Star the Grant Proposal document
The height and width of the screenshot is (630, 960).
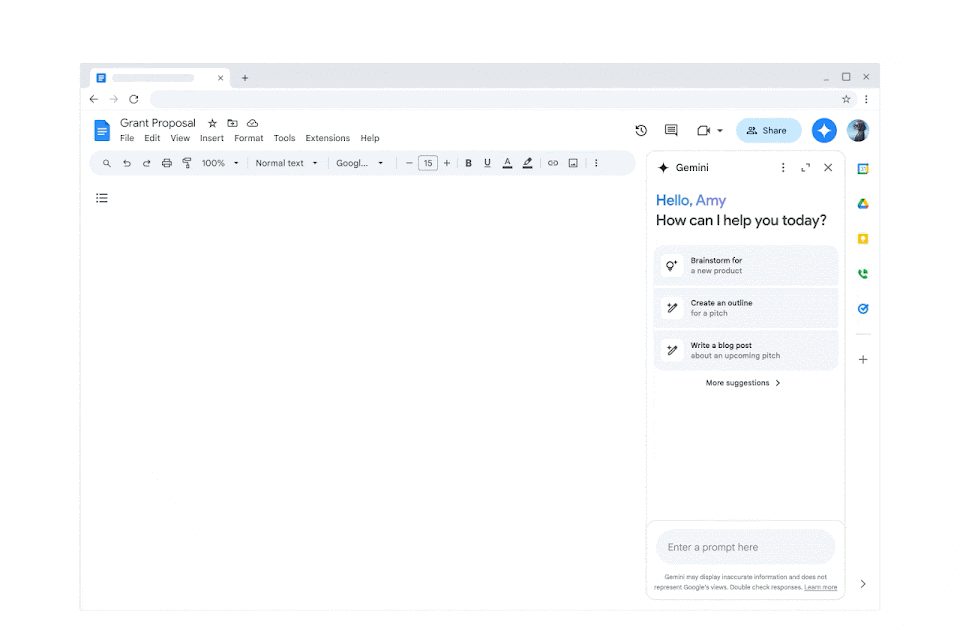click(x=212, y=123)
